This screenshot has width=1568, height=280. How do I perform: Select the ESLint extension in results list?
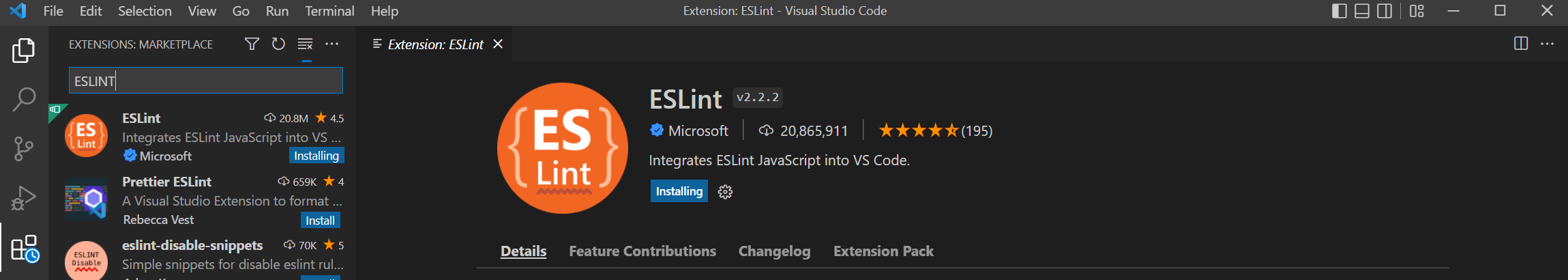pyautogui.click(x=203, y=137)
